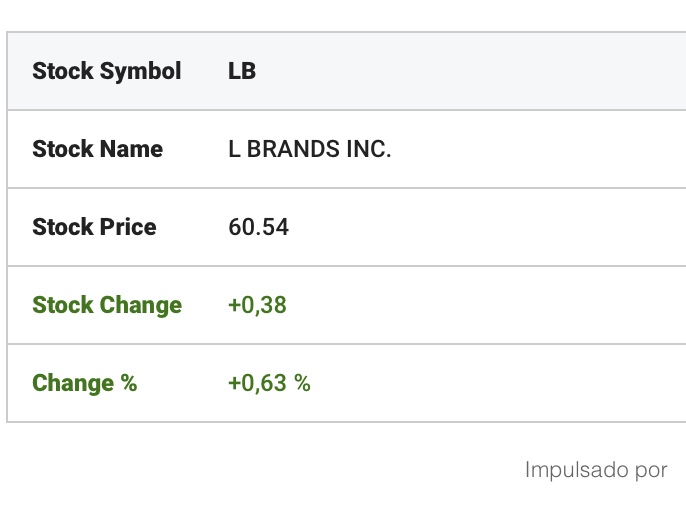Screen dimensions: 686x513
Task: Select the LB ticker symbol value
Action: [x=242, y=71]
